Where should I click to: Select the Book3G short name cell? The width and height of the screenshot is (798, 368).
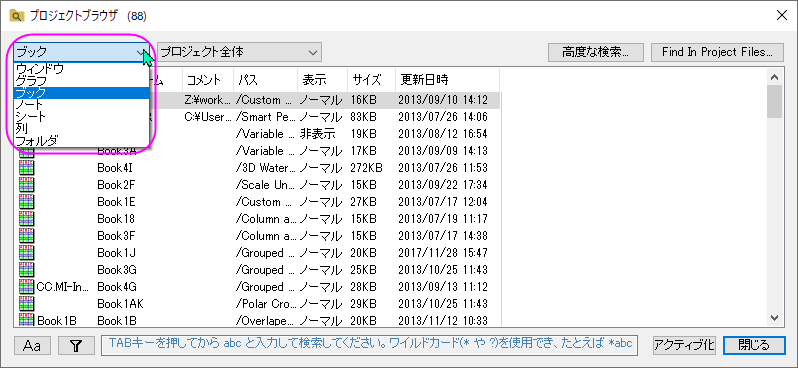(117, 270)
